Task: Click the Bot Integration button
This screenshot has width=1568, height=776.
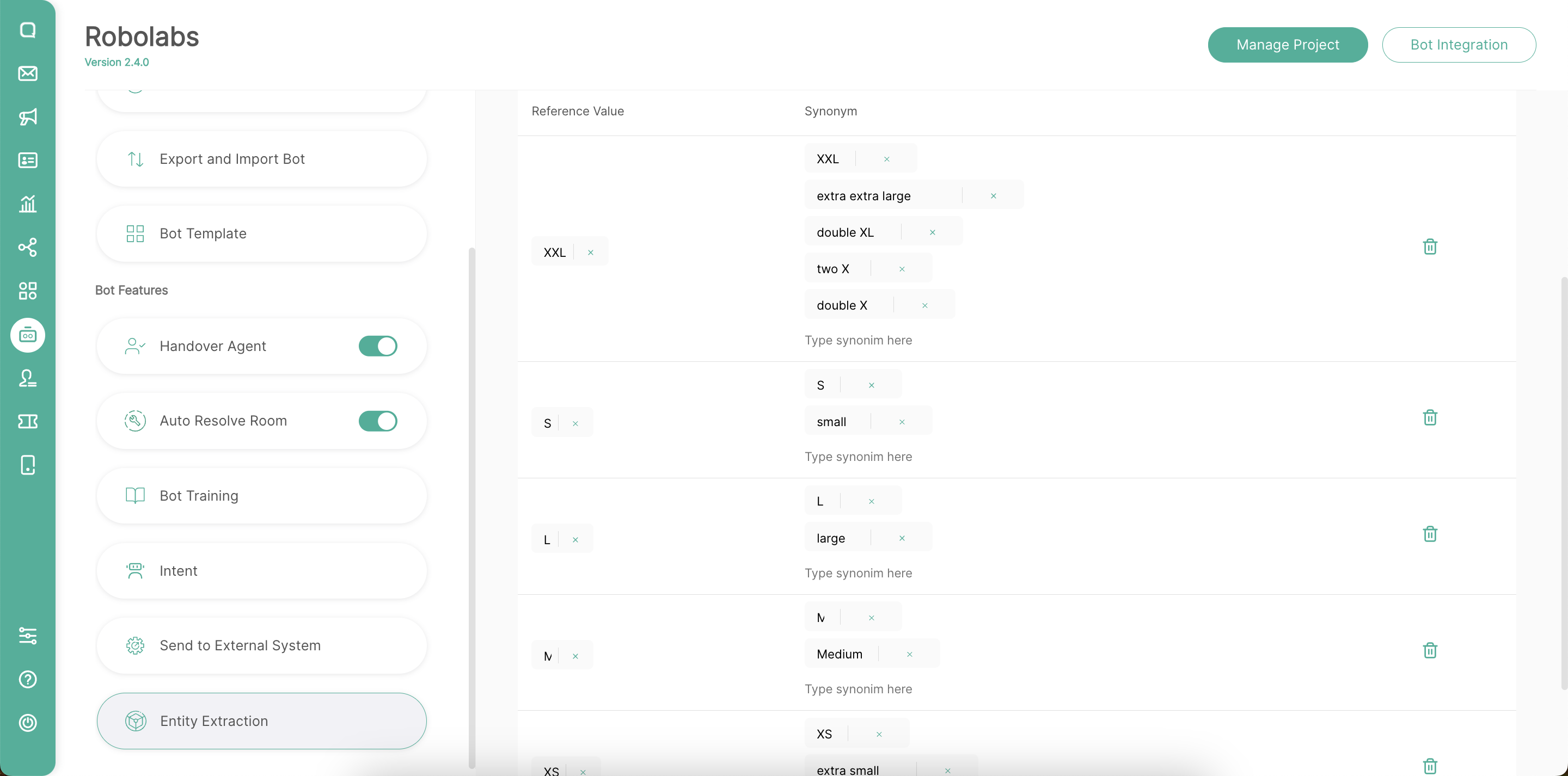Action: point(1459,45)
